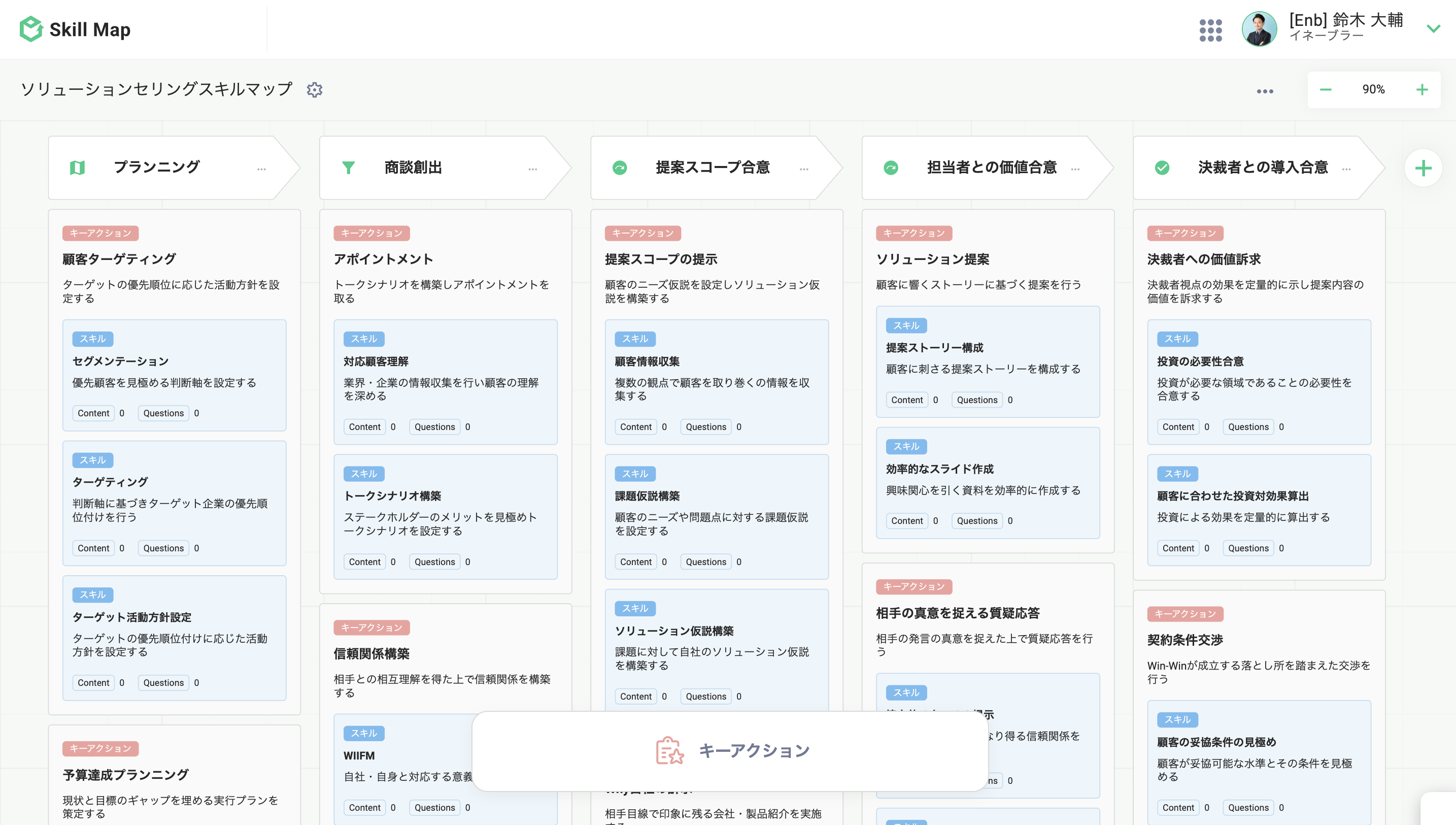1456x825 pixels.
Task: Click the Skill Map logo icon
Action: coord(31,29)
